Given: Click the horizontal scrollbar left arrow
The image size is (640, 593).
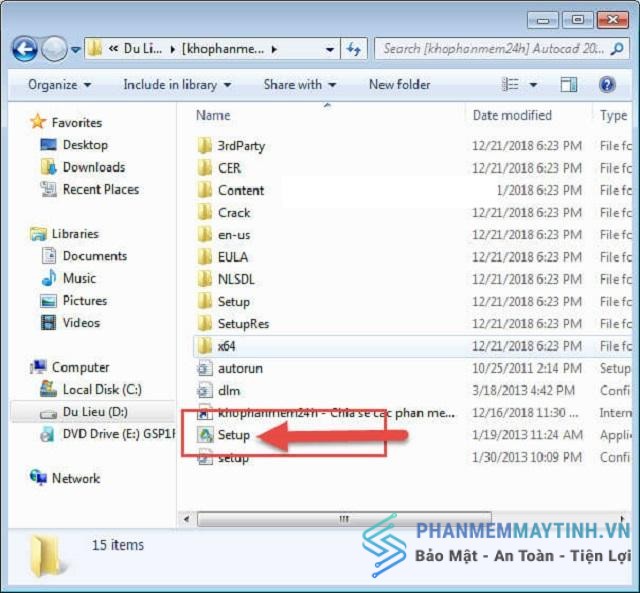Looking at the screenshot, I should pyautogui.click(x=187, y=519).
